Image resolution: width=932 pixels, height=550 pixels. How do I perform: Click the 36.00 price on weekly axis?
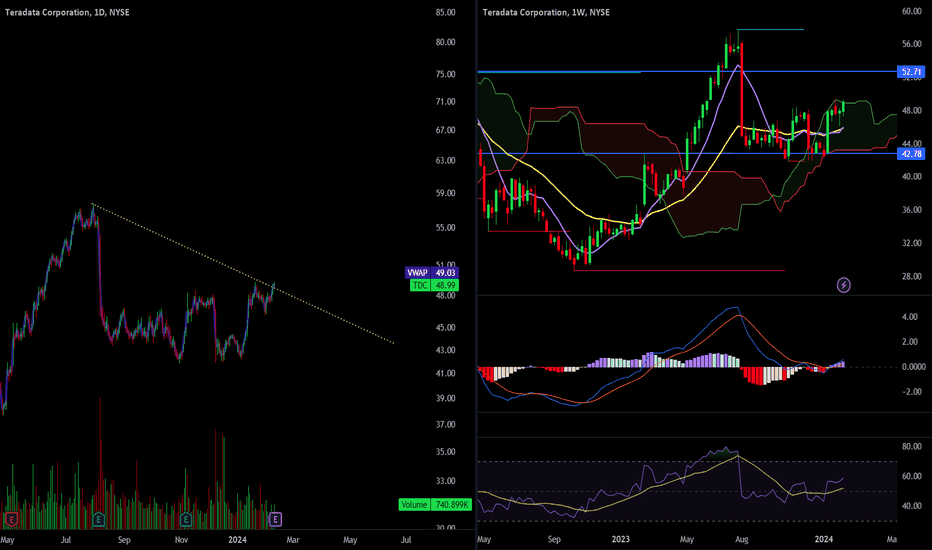912,210
